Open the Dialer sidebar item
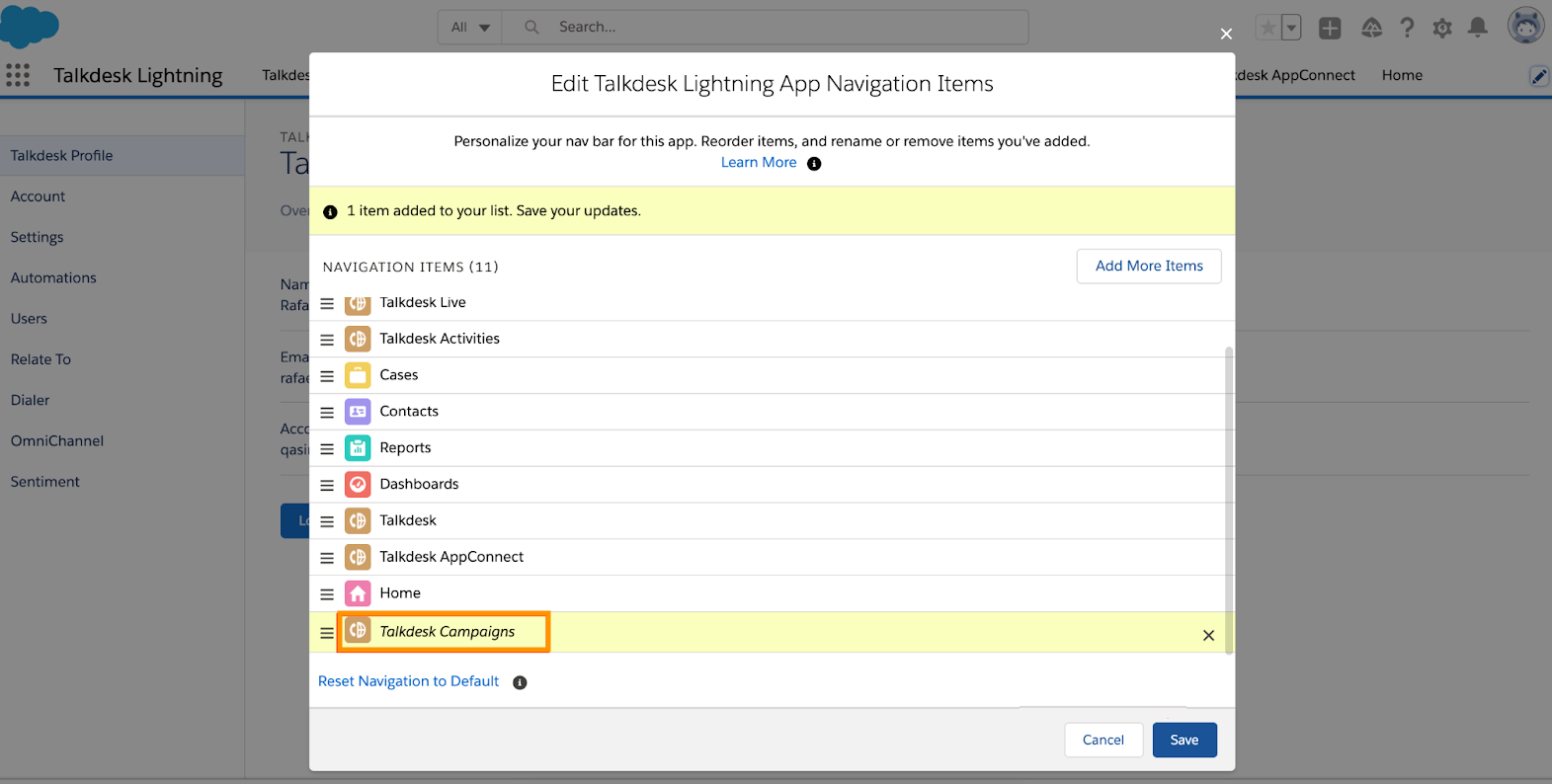 (123, 400)
